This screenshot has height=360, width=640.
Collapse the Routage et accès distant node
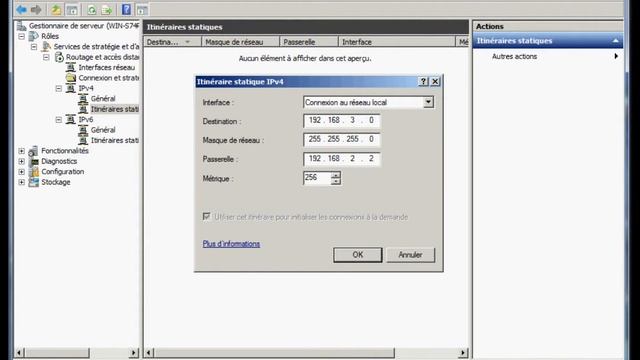pyautogui.click(x=47, y=57)
